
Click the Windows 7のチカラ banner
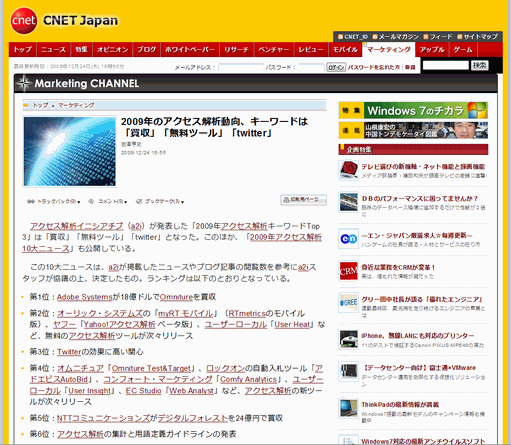(413, 110)
